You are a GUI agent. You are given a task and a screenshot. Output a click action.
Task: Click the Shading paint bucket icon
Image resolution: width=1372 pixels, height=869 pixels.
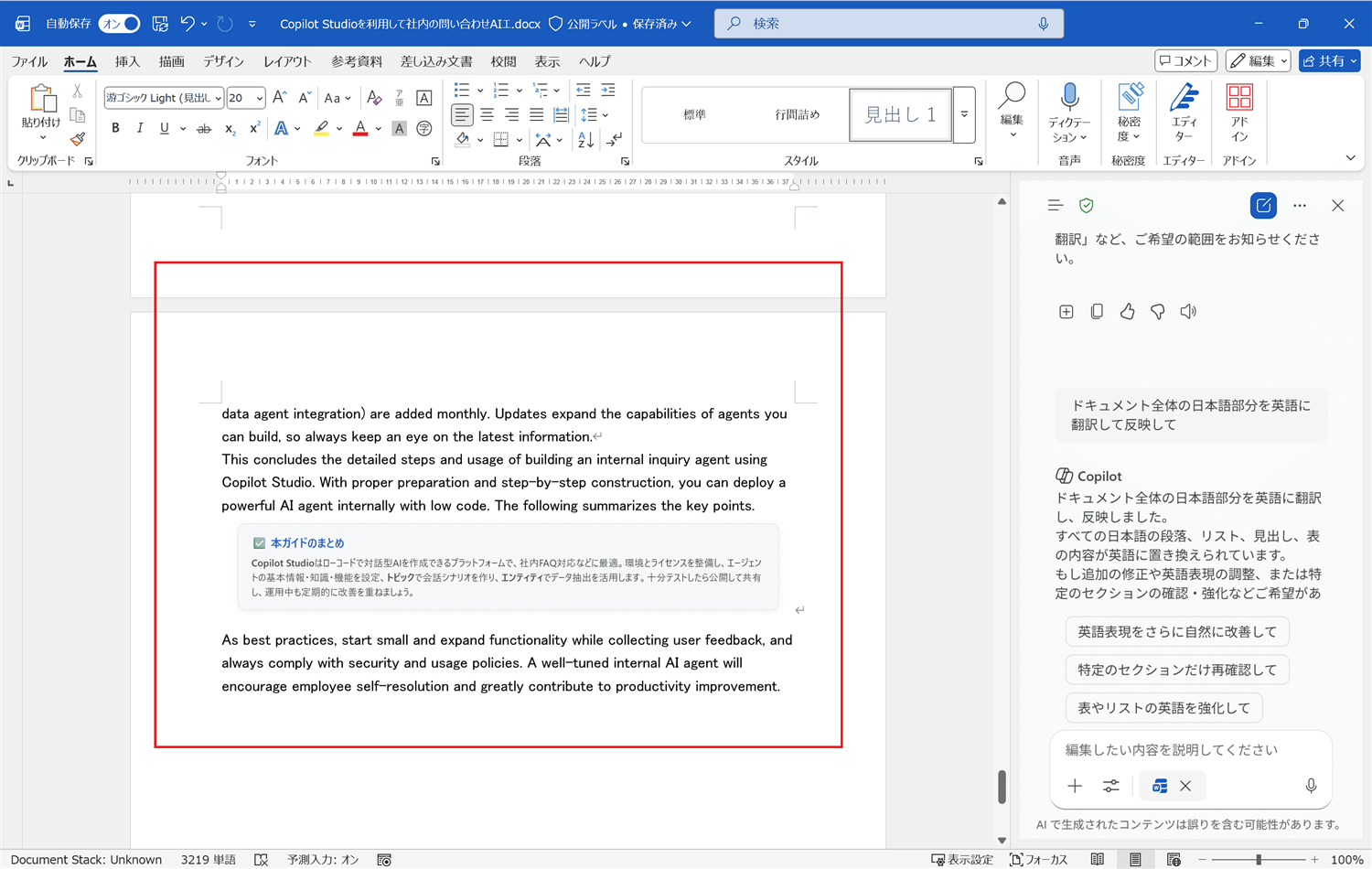tap(462, 140)
